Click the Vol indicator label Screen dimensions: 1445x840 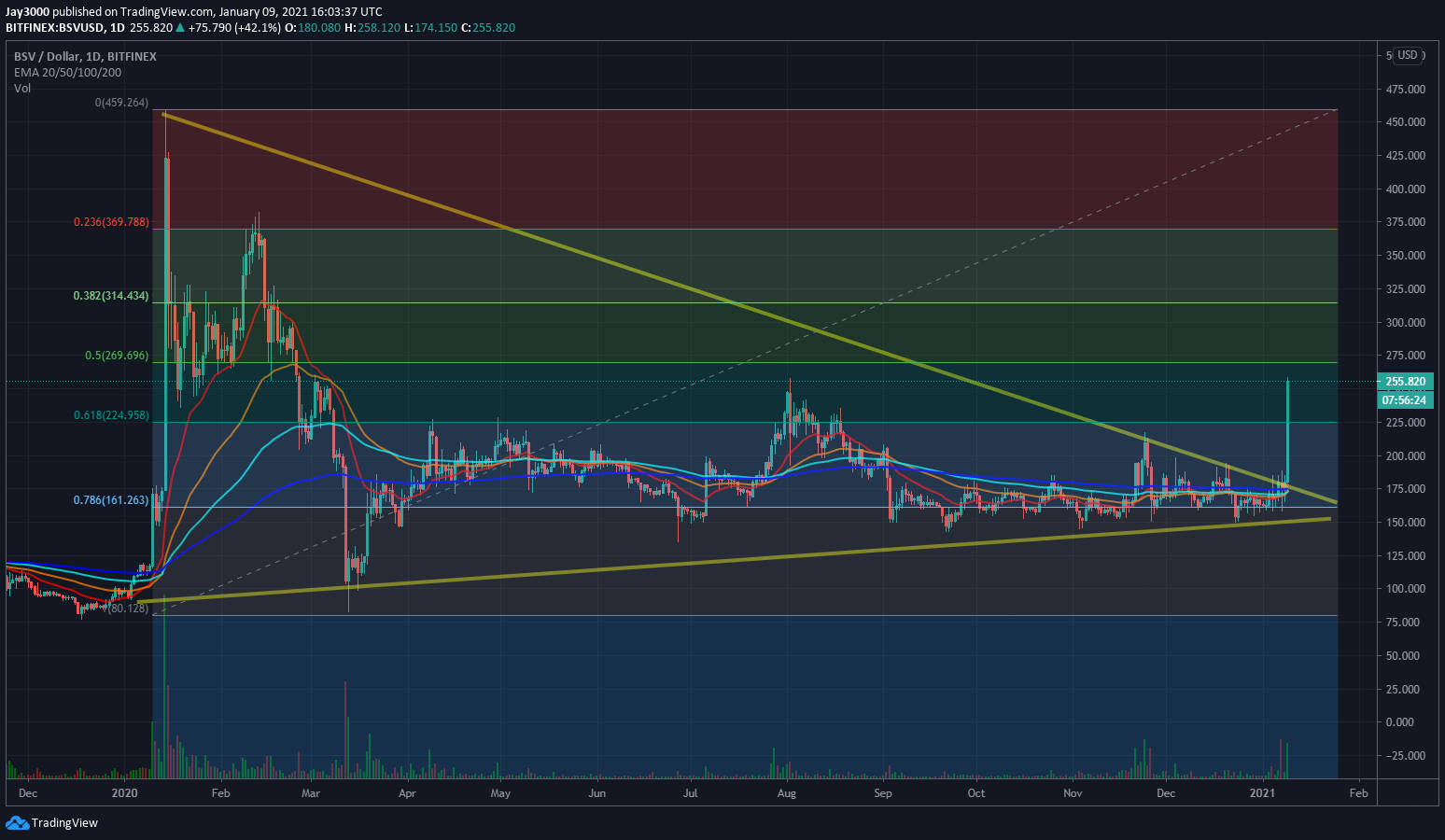coord(22,89)
